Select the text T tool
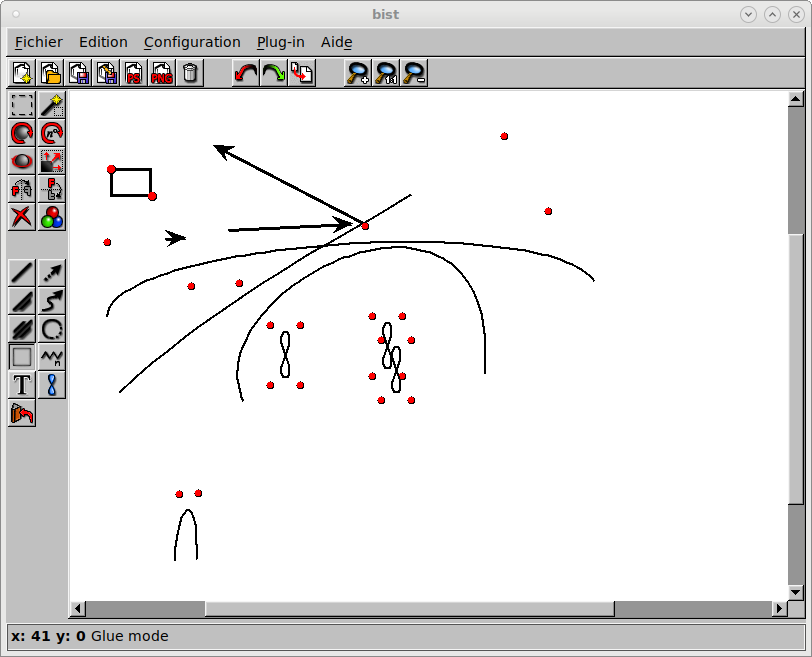The height and width of the screenshot is (657, 812). [x=22, y=385]
